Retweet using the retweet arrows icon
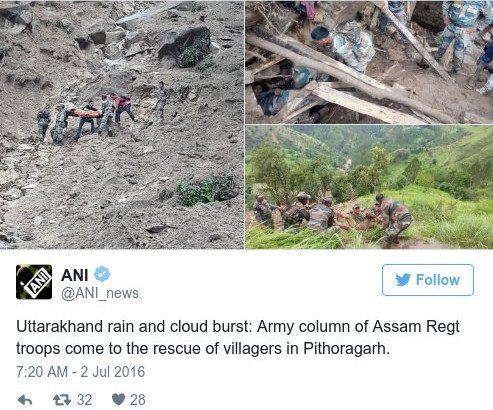The height and width of the screenshot is (410, 493). tap(62, 400)
